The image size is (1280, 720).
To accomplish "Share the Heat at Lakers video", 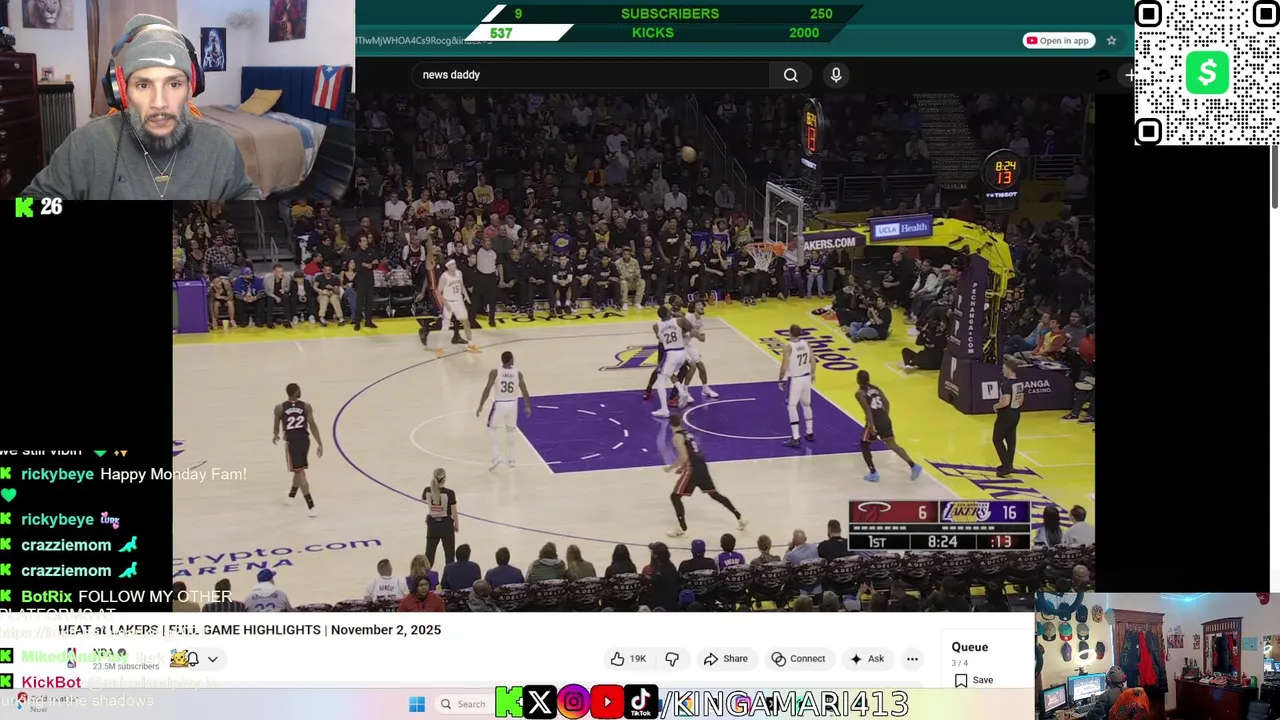I will 726,659.
